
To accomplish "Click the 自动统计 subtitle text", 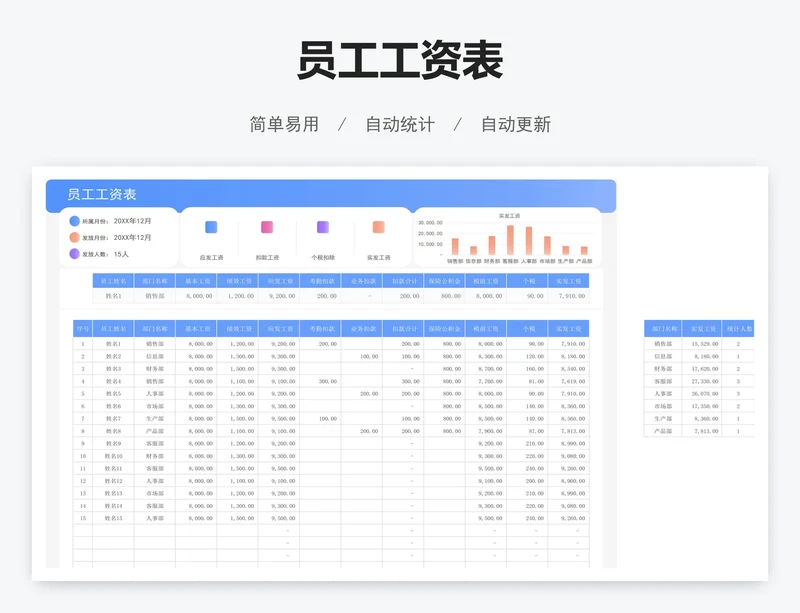I will pos(400,124).
